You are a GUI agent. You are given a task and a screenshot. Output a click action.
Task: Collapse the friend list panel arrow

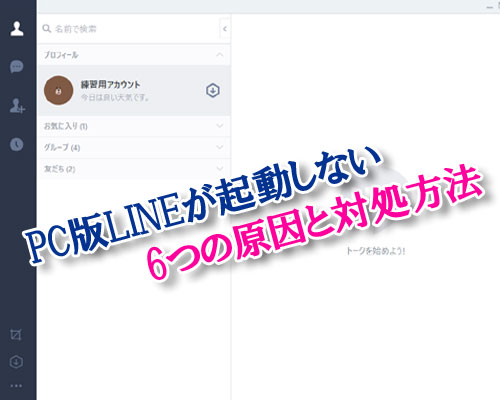(225, 29)
